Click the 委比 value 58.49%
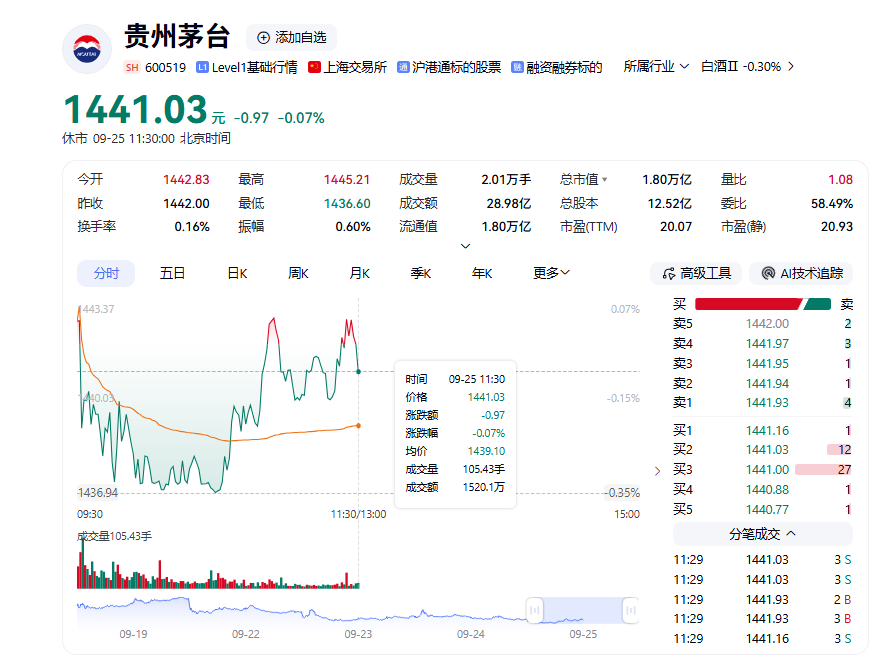877x660 pixels. pyautogui.click(x=832, y=204)
